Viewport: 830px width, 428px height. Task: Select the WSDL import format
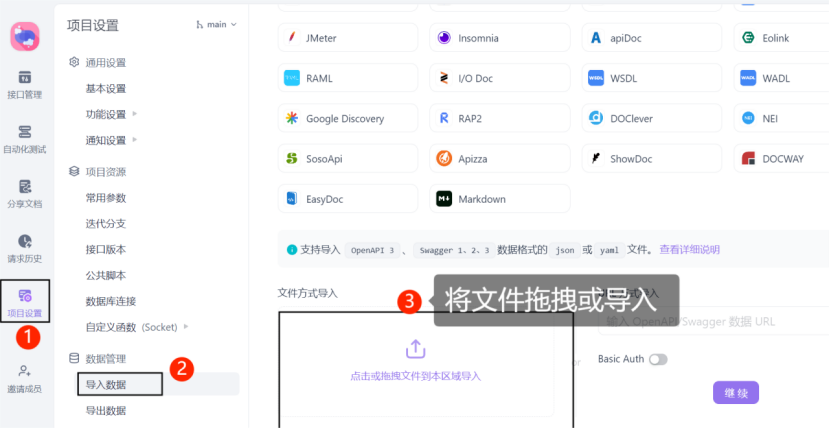pyautogui.click(x=652, y=78)
